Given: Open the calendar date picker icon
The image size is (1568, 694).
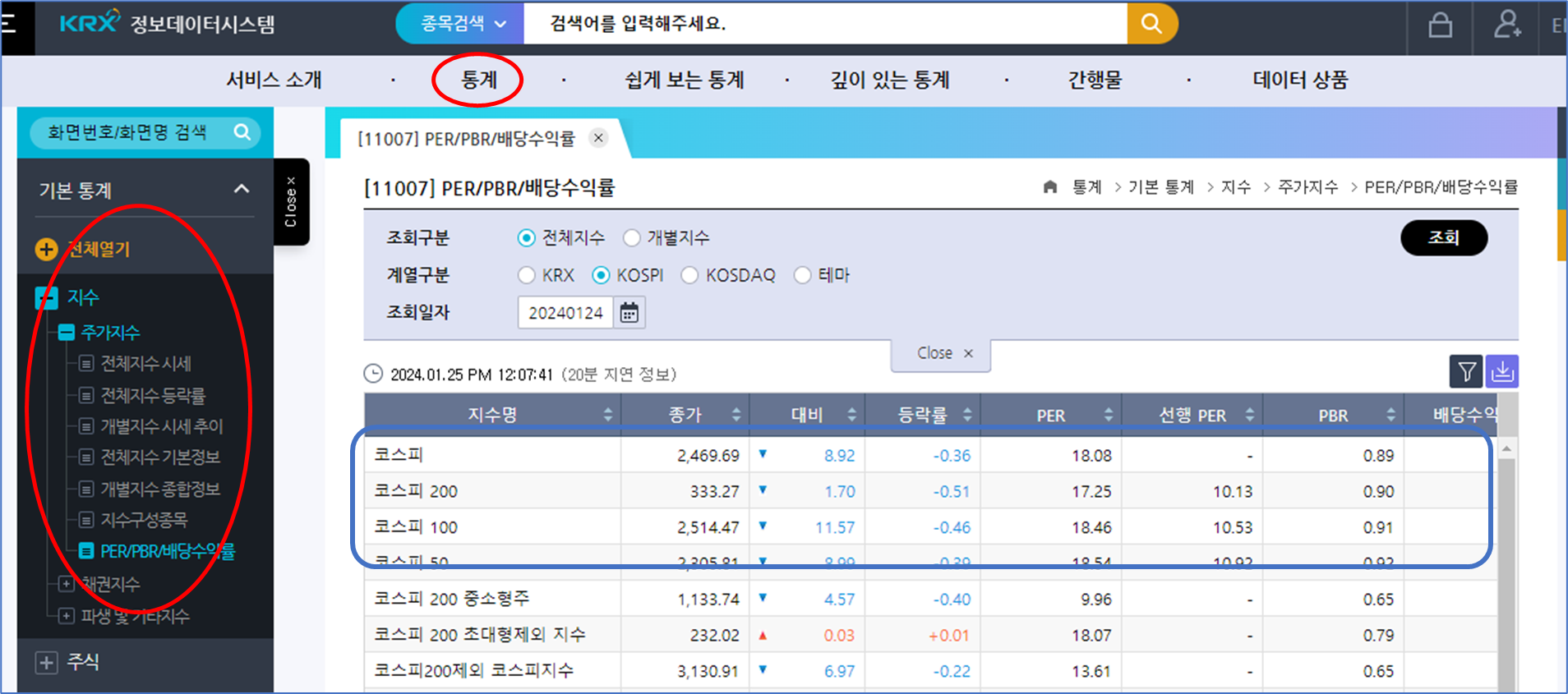Looking at the screenshot, I should pyautogui.click(x=630, y=313).
